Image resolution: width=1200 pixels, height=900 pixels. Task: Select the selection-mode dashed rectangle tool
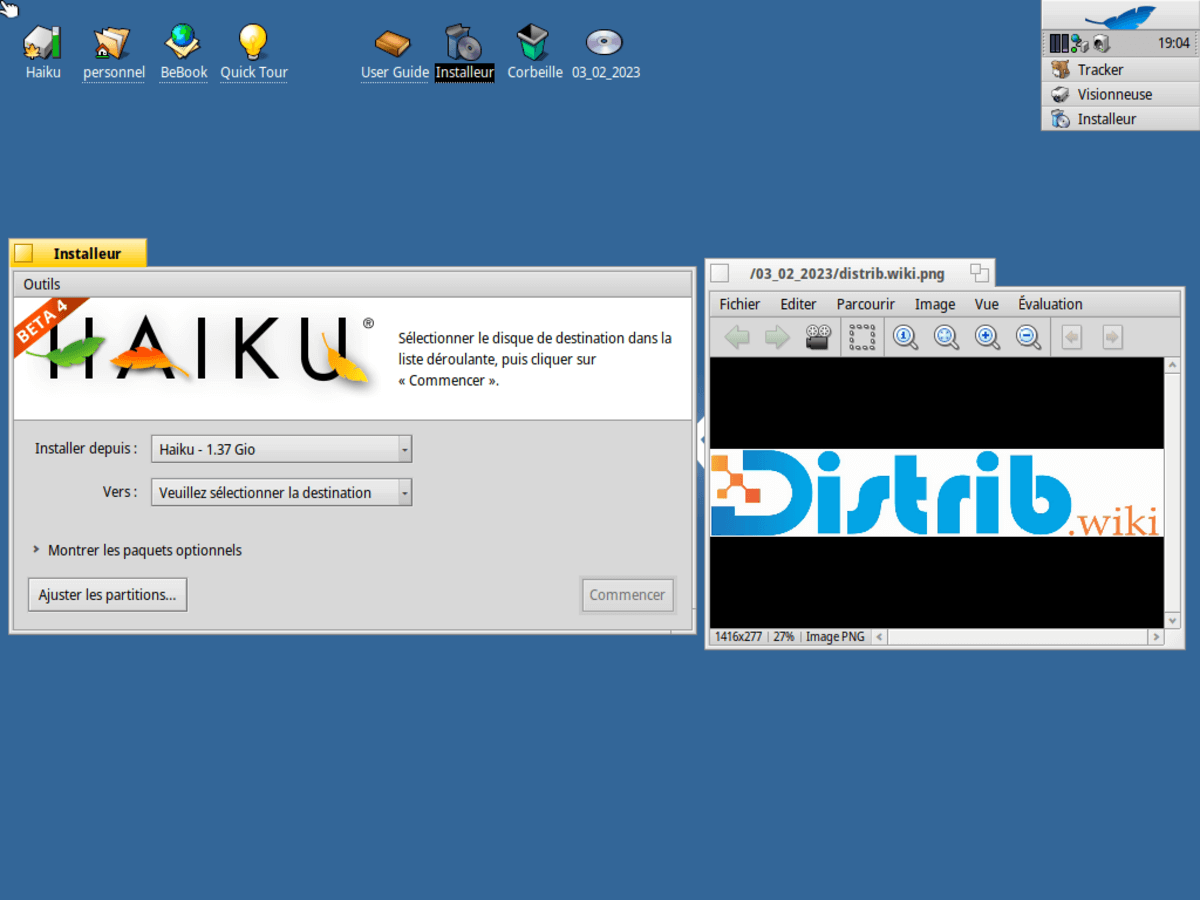(x=862, y=337)
